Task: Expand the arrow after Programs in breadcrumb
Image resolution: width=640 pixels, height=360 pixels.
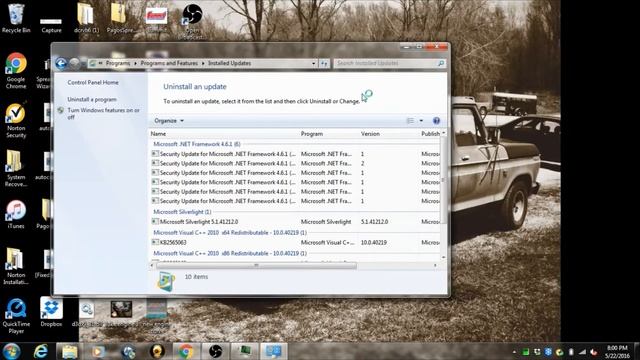Action: [x=136, y=63]
